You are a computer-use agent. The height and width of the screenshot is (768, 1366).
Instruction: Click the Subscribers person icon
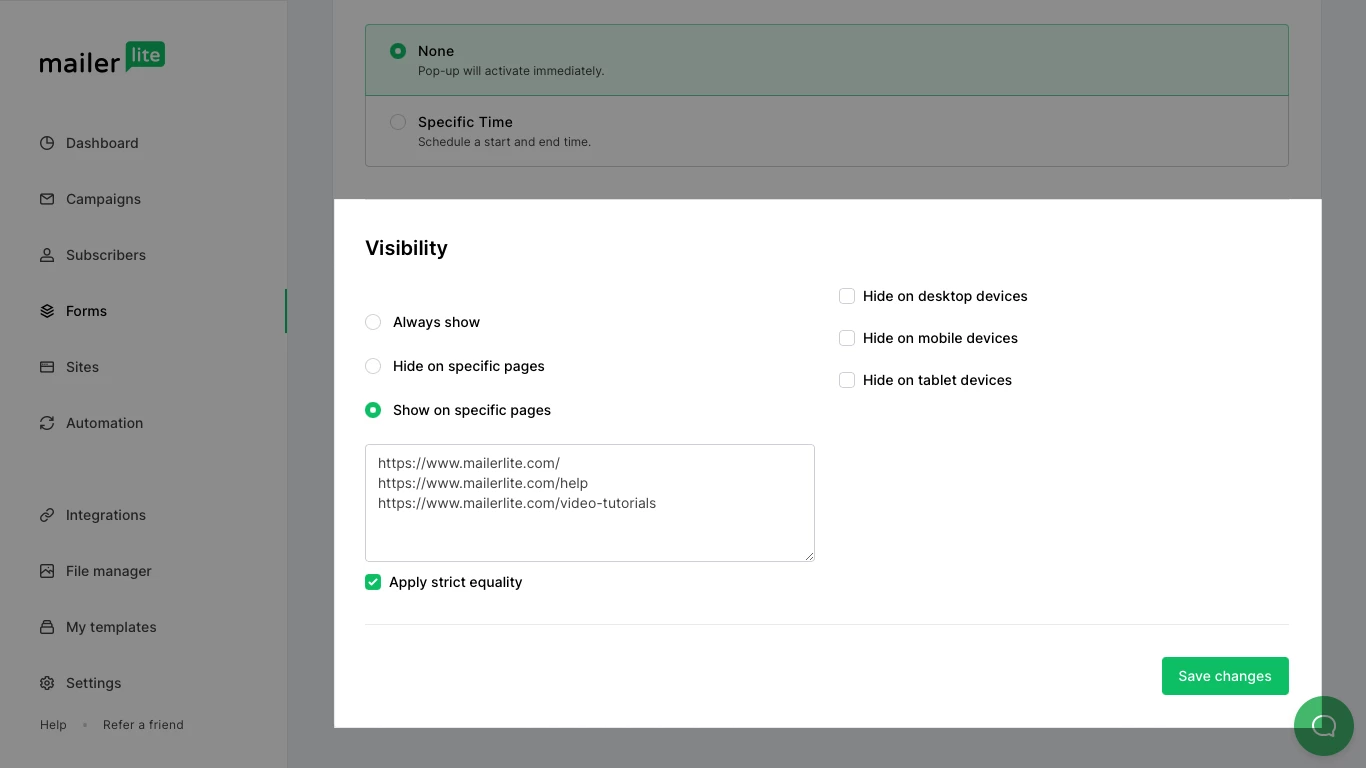tap(47, 255)
